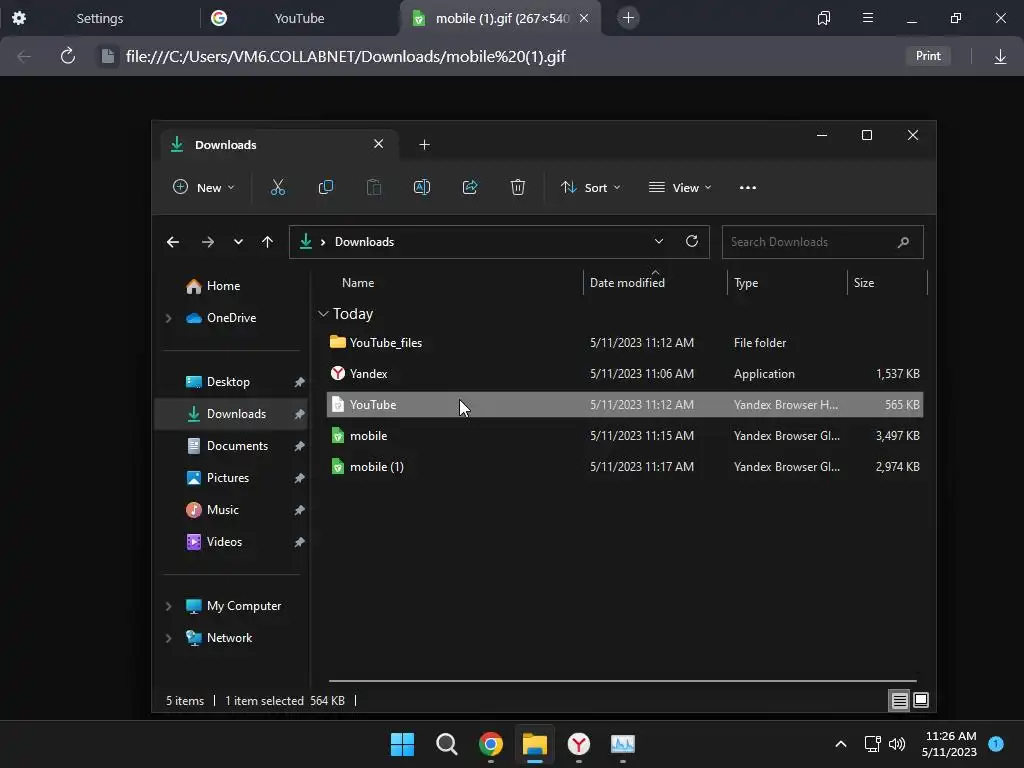1024x768 pixels.
Task: Click Yandex Browser taskbar icon
Action: pos(579,744)
